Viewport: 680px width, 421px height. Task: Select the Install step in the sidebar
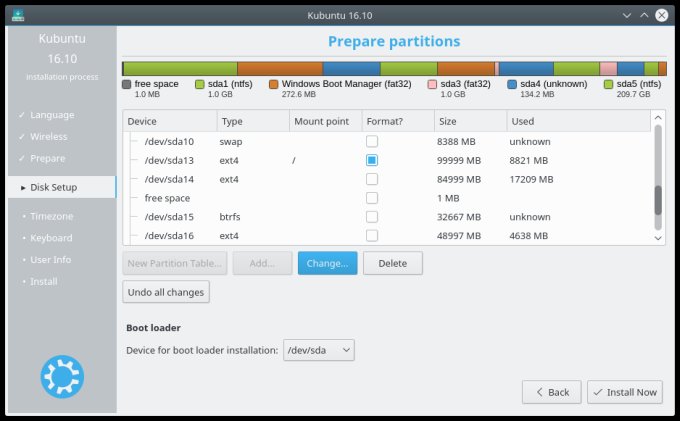pyautogui.click(x=43, y=281)
